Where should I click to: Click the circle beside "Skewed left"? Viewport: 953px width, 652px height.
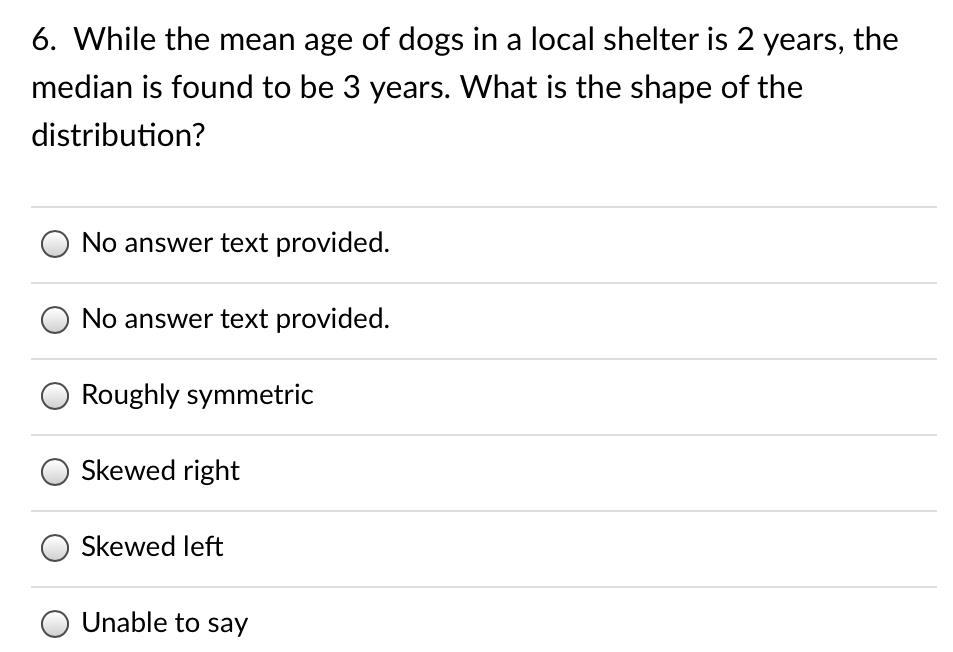tap(54, 547)
